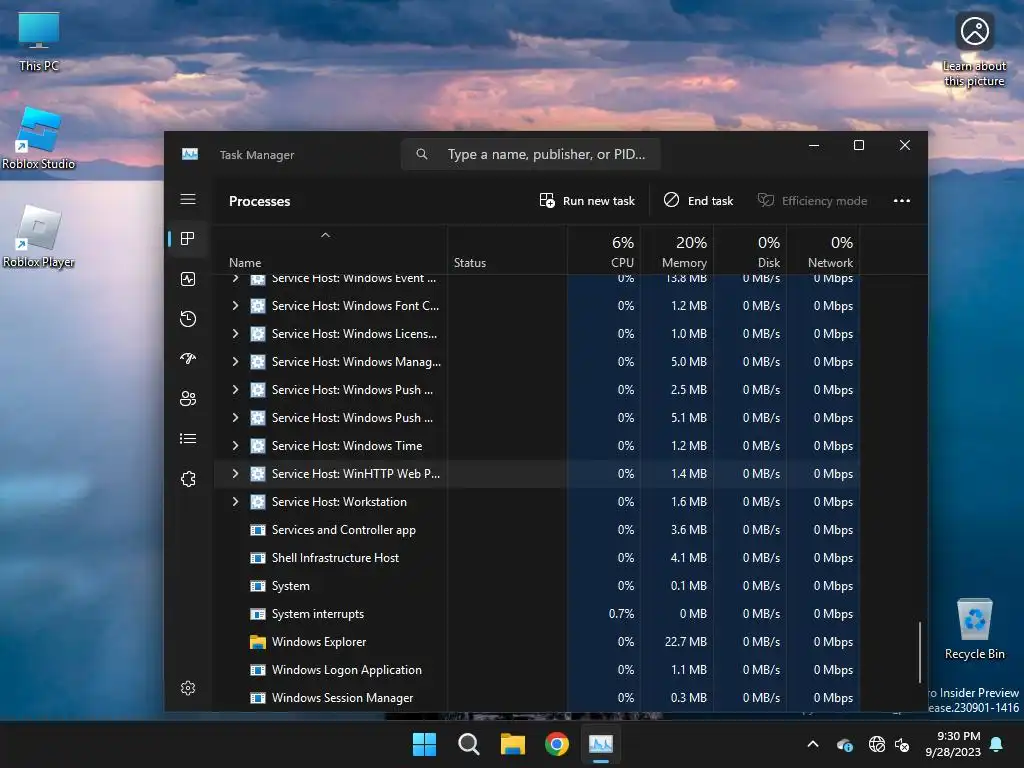The width and height of the screenshot is (1024, 768).
Task: Open the hamburger navigation menu in Task Manager
Action: click(188, 199)
